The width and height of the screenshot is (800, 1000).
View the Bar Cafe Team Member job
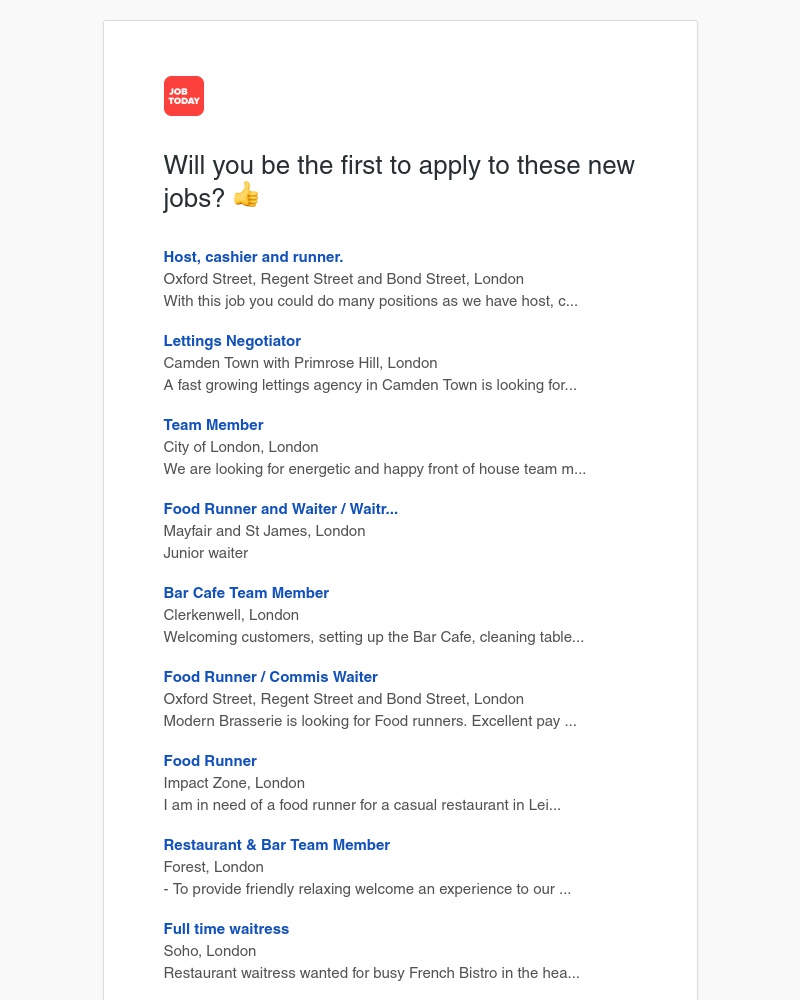pos(246,593)
